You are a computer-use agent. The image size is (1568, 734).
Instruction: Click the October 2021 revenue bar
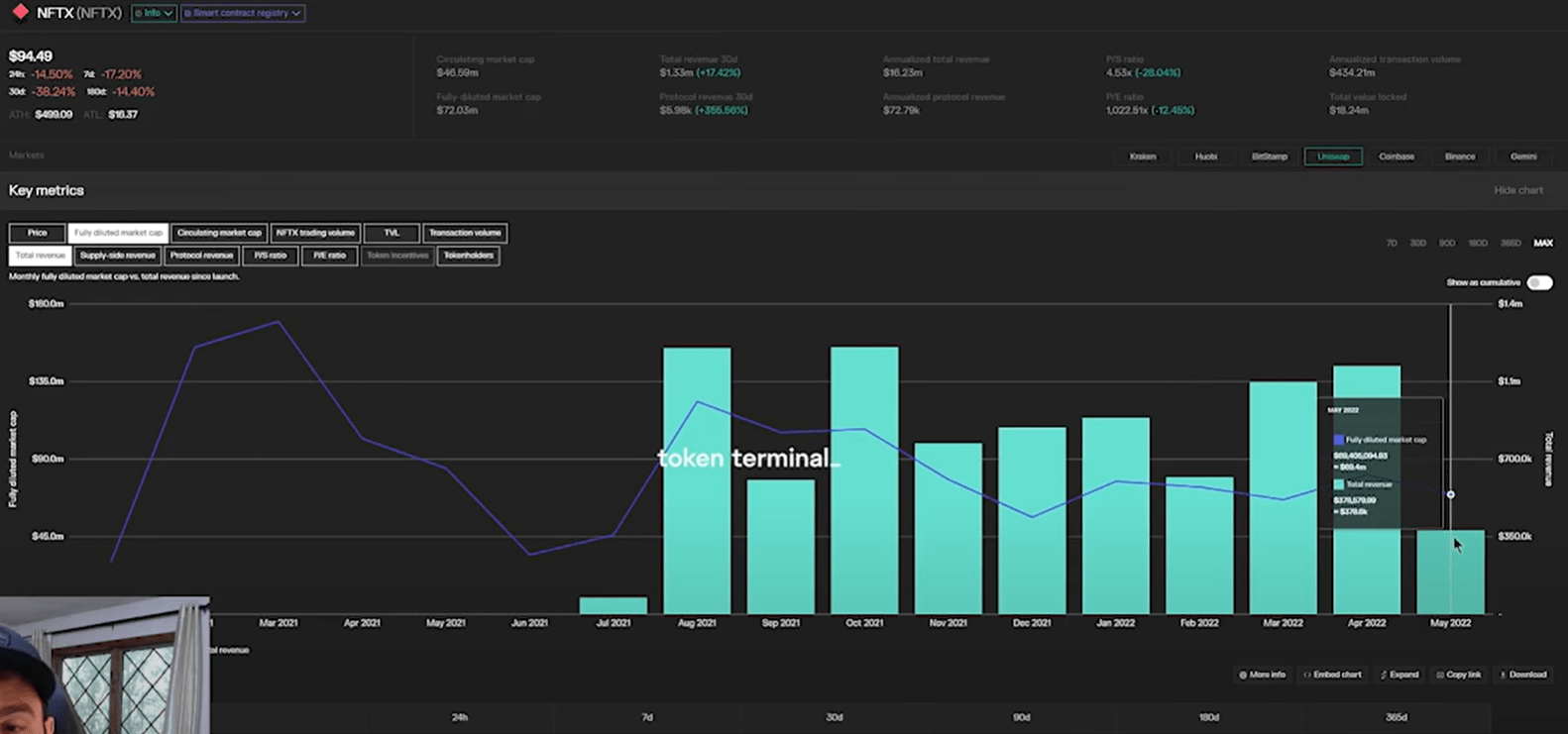pyautogui.click(x=864, y=480)
